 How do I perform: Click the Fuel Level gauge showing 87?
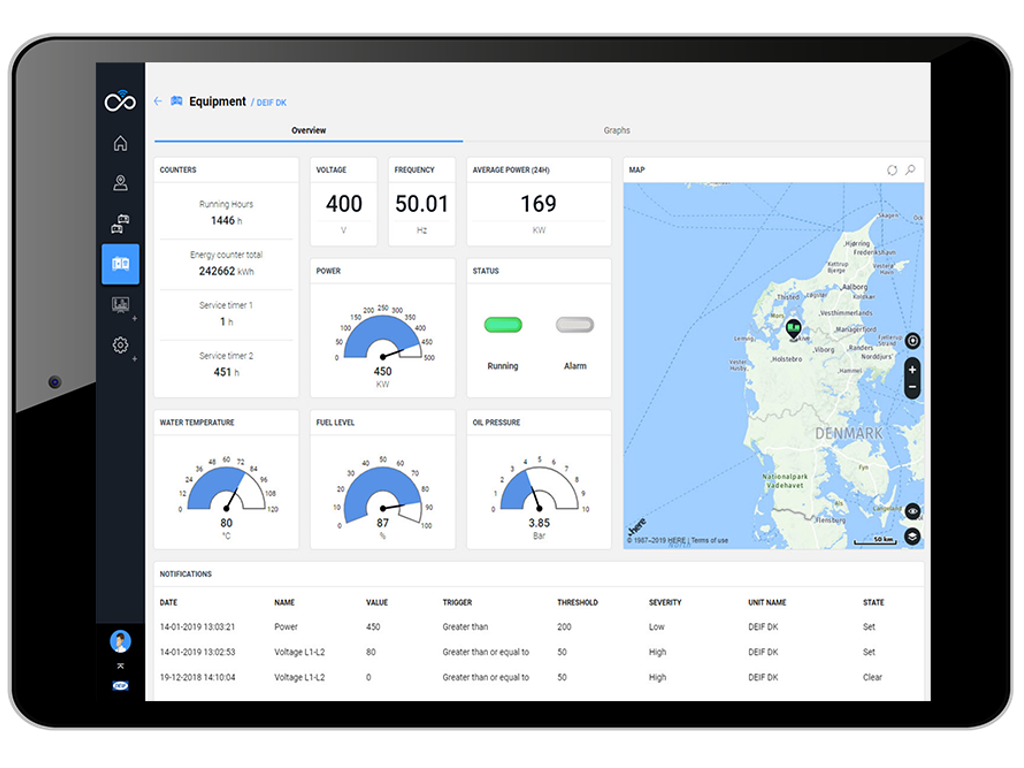tap(383, 494)
